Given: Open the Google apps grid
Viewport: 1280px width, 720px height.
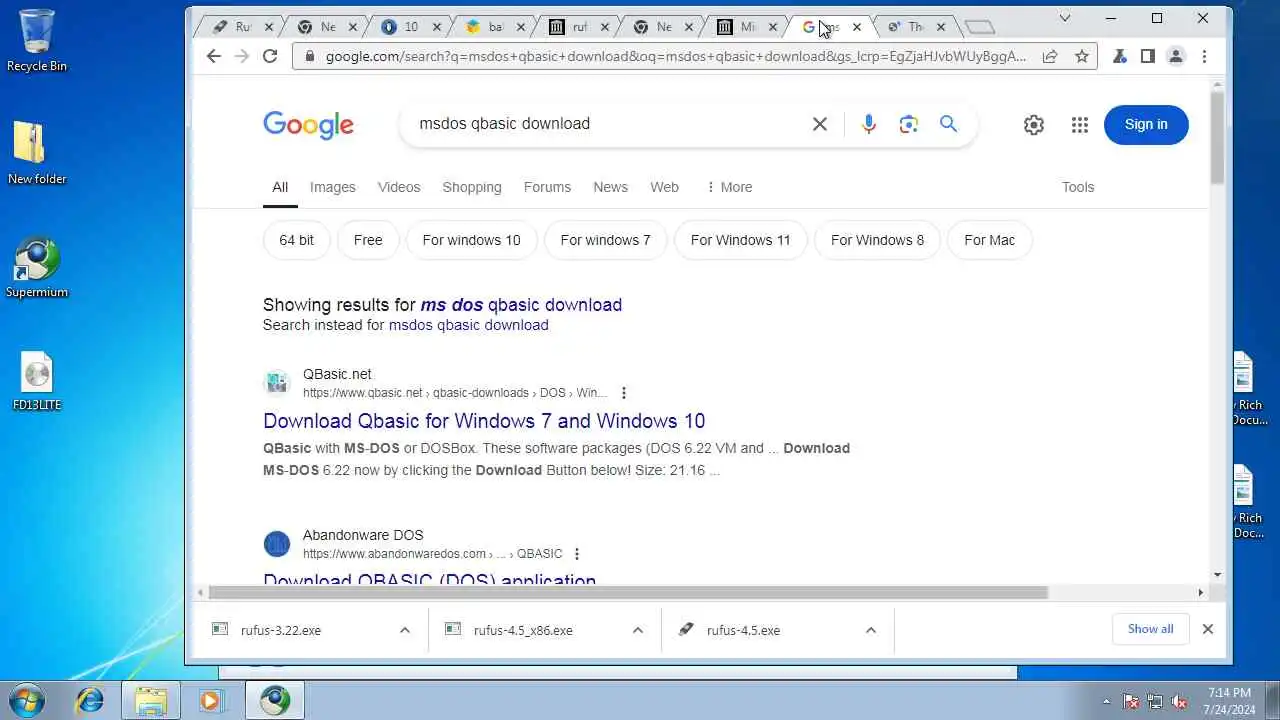Looking at the screenshot, I should 1080,125.
